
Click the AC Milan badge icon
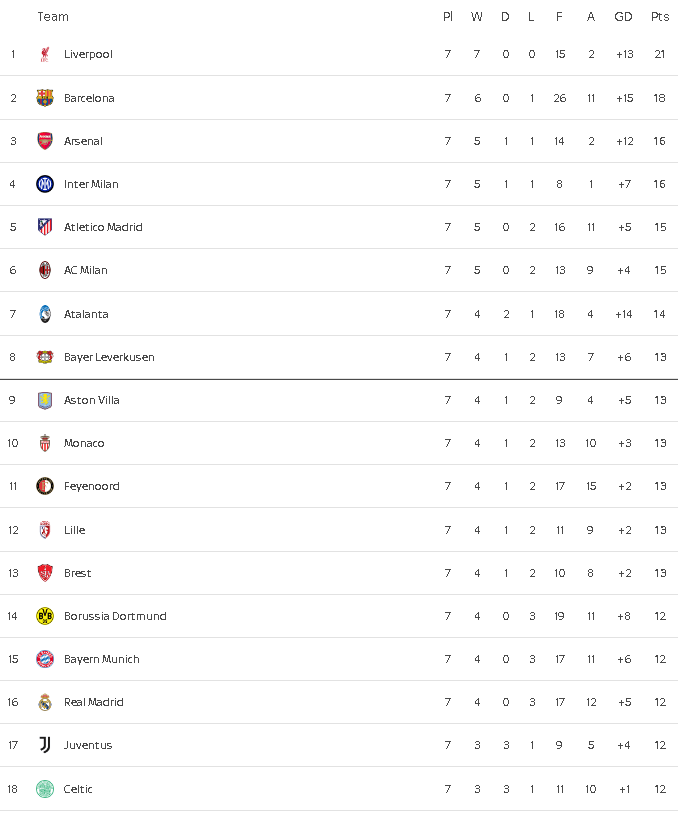[x=45, y=270]
